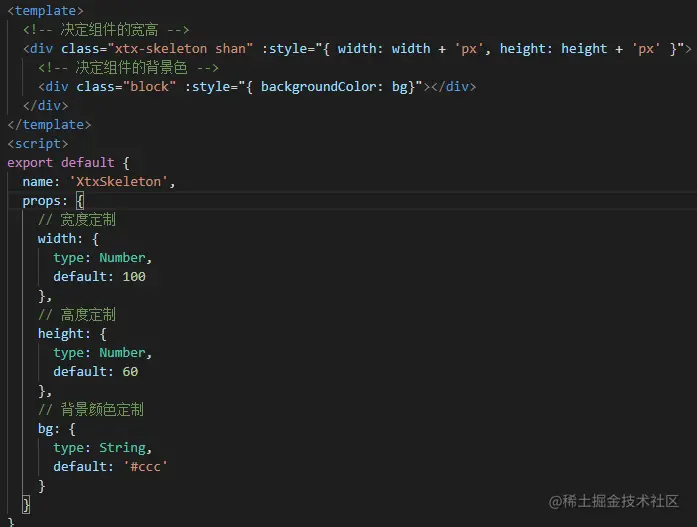This screenshot has height=527, width=697.
Task: Click the height prop definition
Action: 72,334
